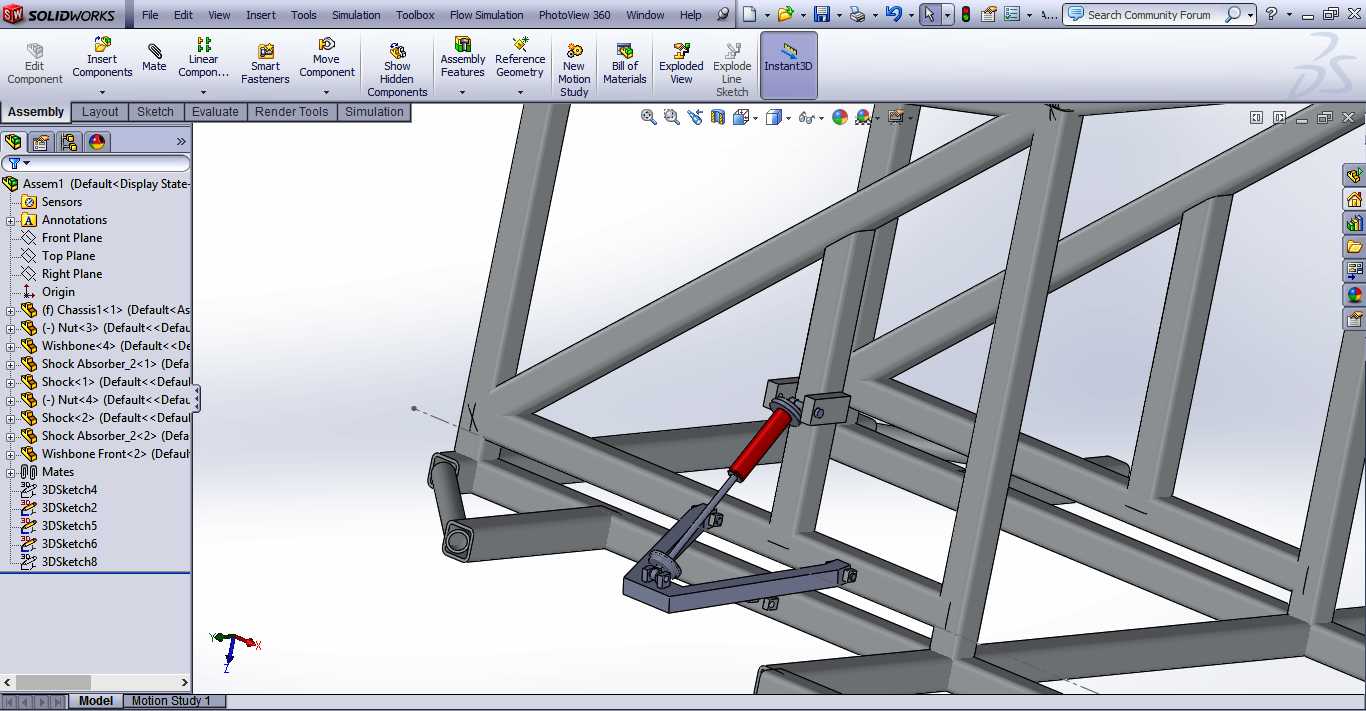Click Reference Geometry tool
The width and height of the screenshot is (1366, 711).
click(520, 58)
